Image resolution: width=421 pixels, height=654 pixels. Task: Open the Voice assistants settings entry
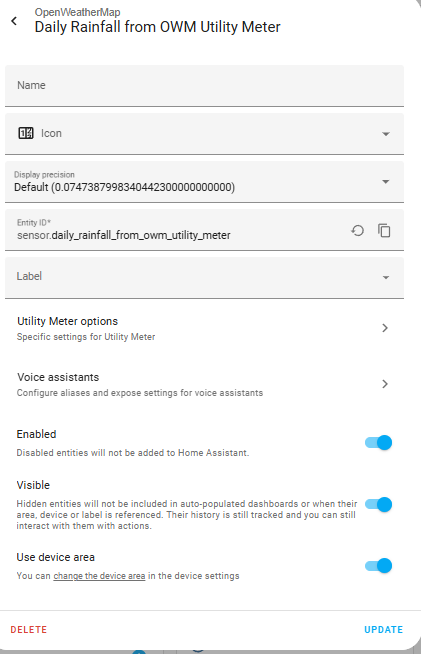[204, 384]
